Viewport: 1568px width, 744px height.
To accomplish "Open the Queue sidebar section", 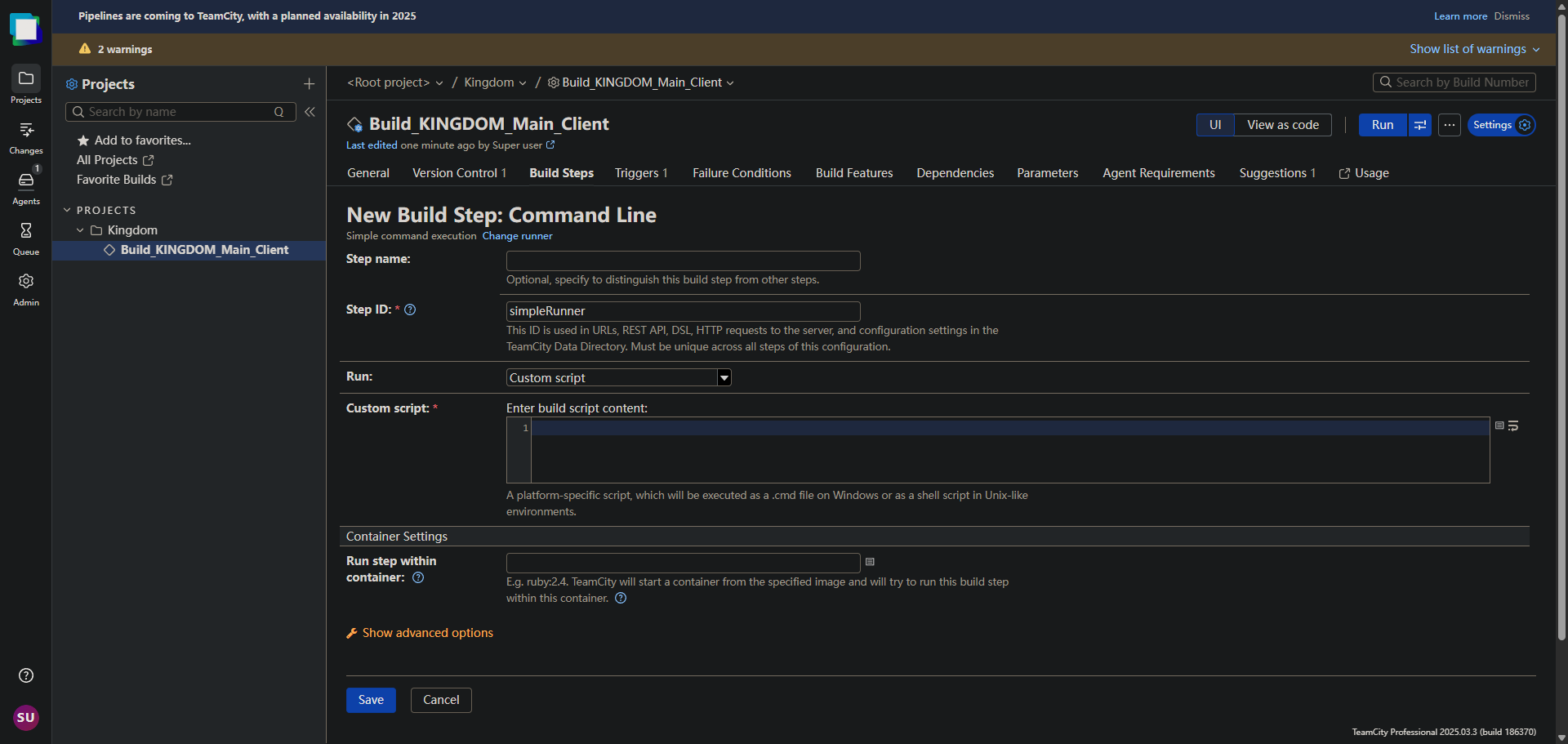I will pyautogui.click(x=25, y=238).
